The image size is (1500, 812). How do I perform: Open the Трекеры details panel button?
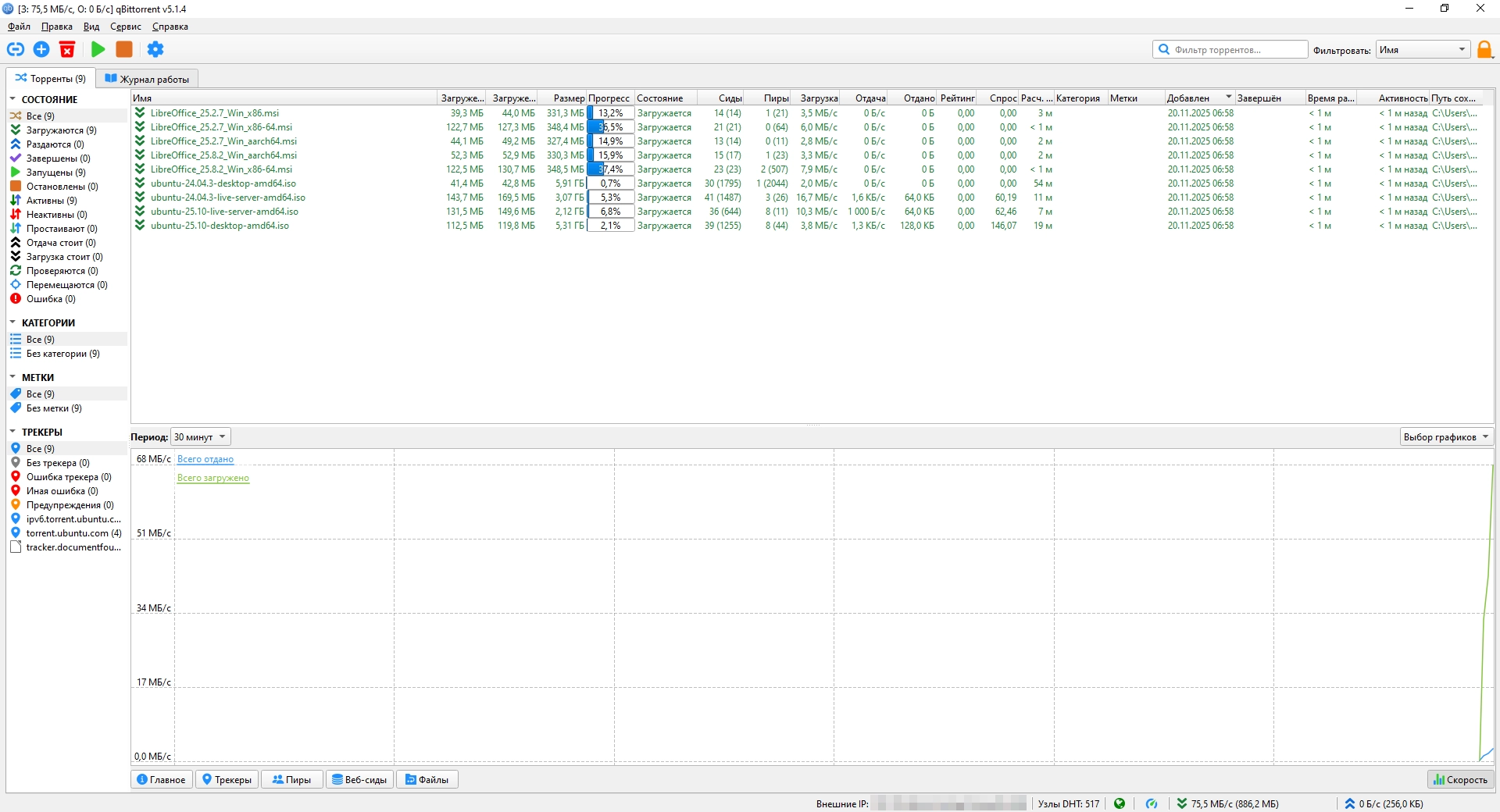[227, 779]
